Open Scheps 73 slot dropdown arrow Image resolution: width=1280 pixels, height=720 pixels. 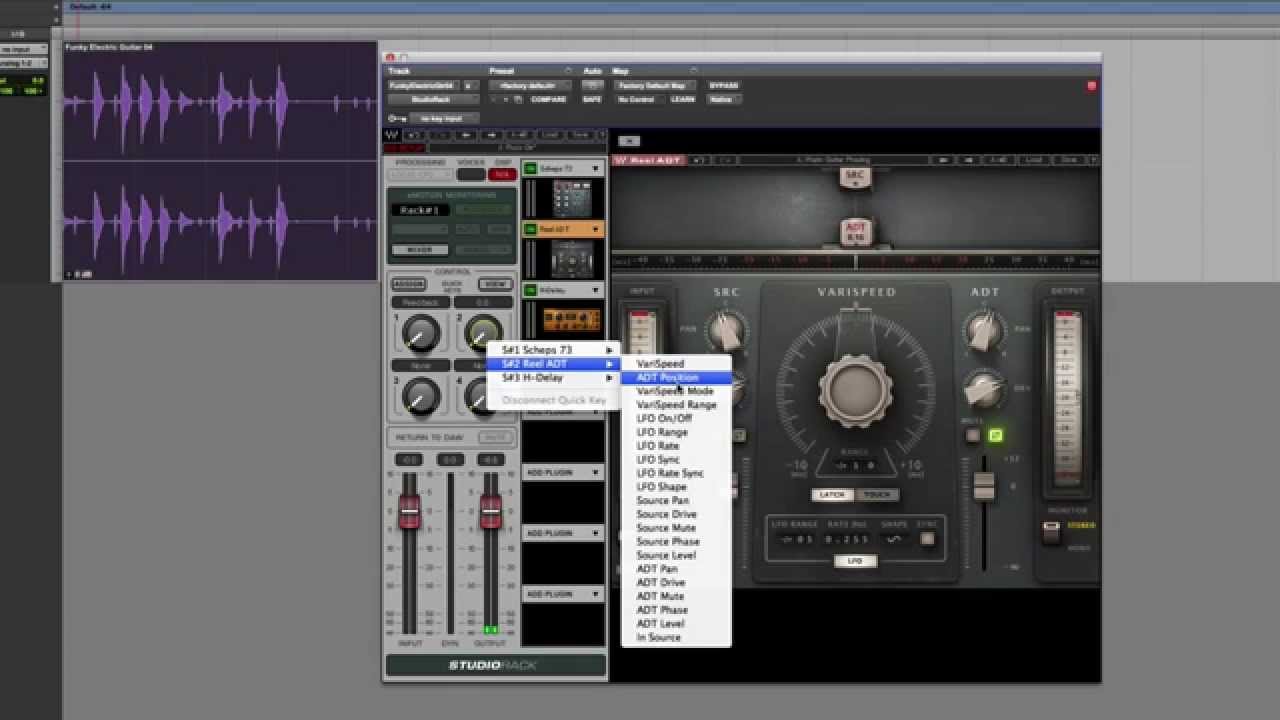point(596,168)
